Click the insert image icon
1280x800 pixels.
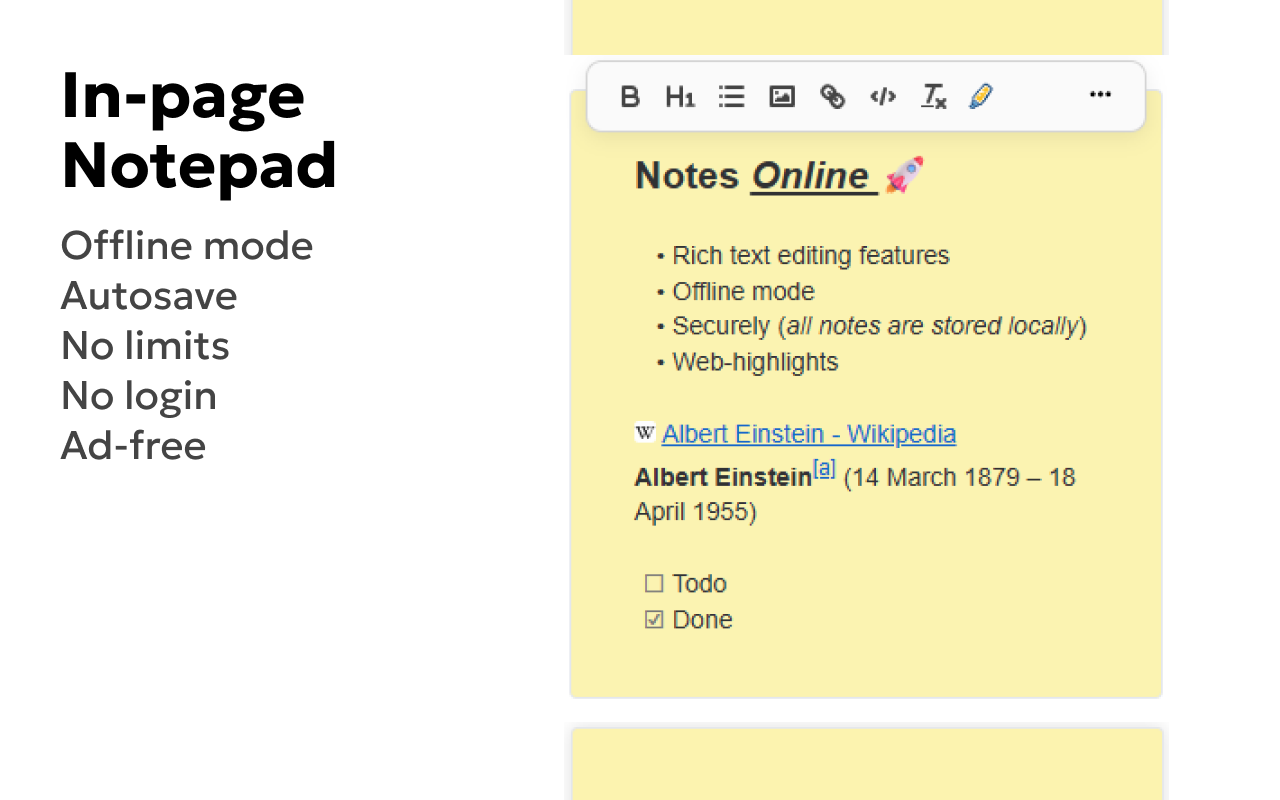click(x=782, y=96)
